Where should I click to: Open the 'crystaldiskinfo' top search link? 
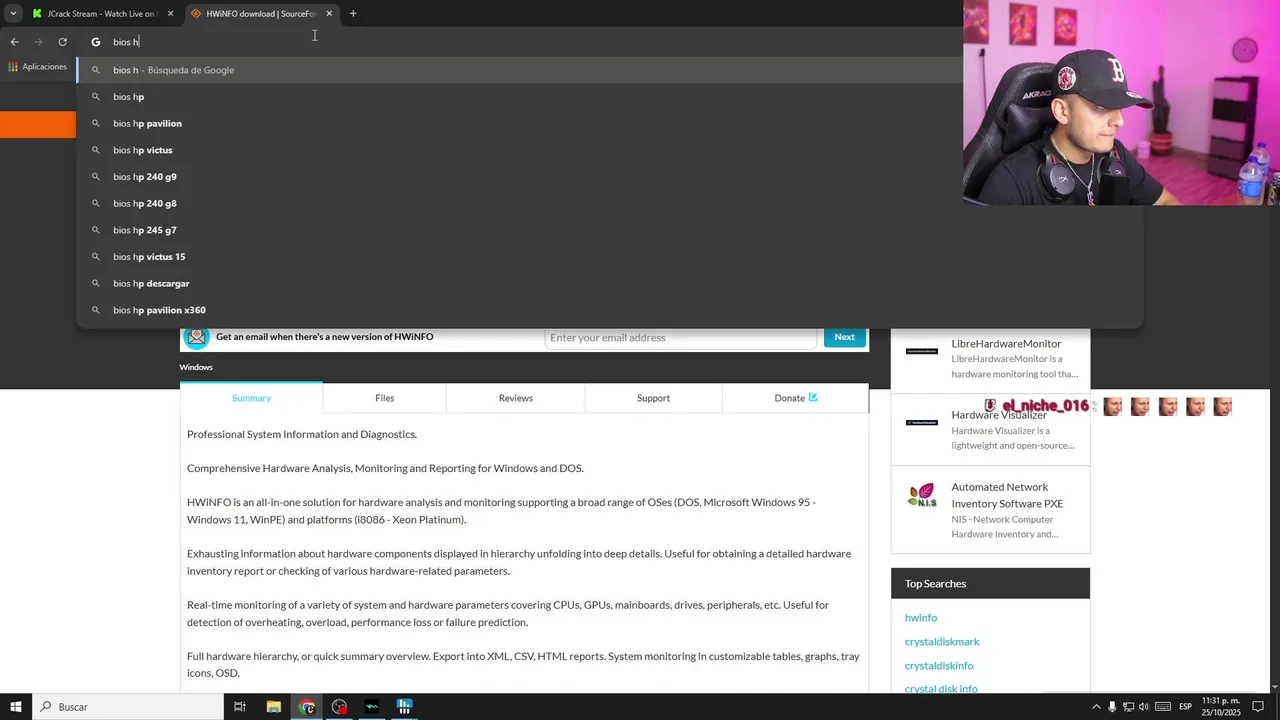(939, 666)
